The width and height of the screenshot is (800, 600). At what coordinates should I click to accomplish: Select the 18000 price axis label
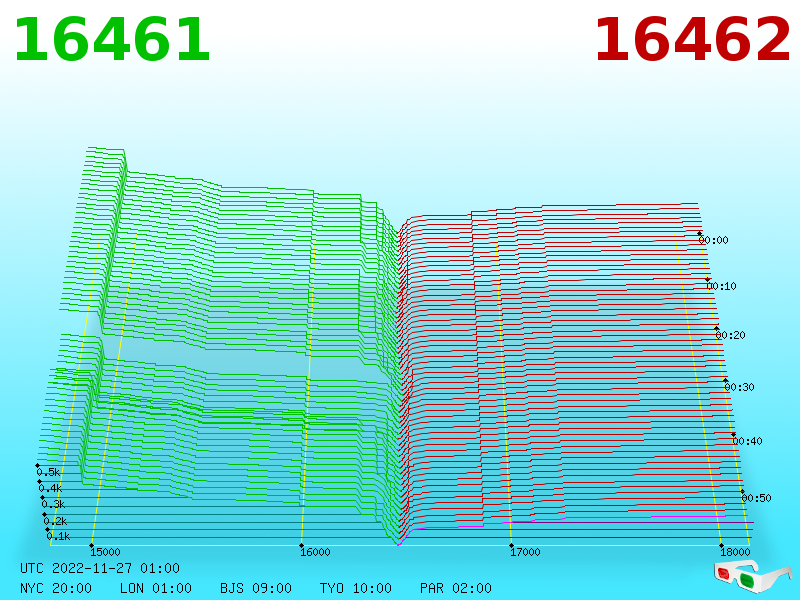click(735, 552)
